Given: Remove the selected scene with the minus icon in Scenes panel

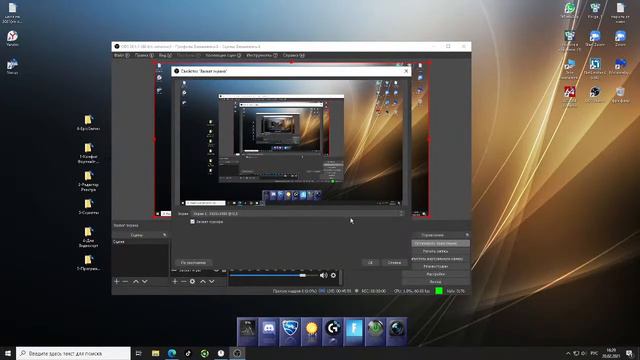Looking at the screenshot, I should click(x=125, y=281).
